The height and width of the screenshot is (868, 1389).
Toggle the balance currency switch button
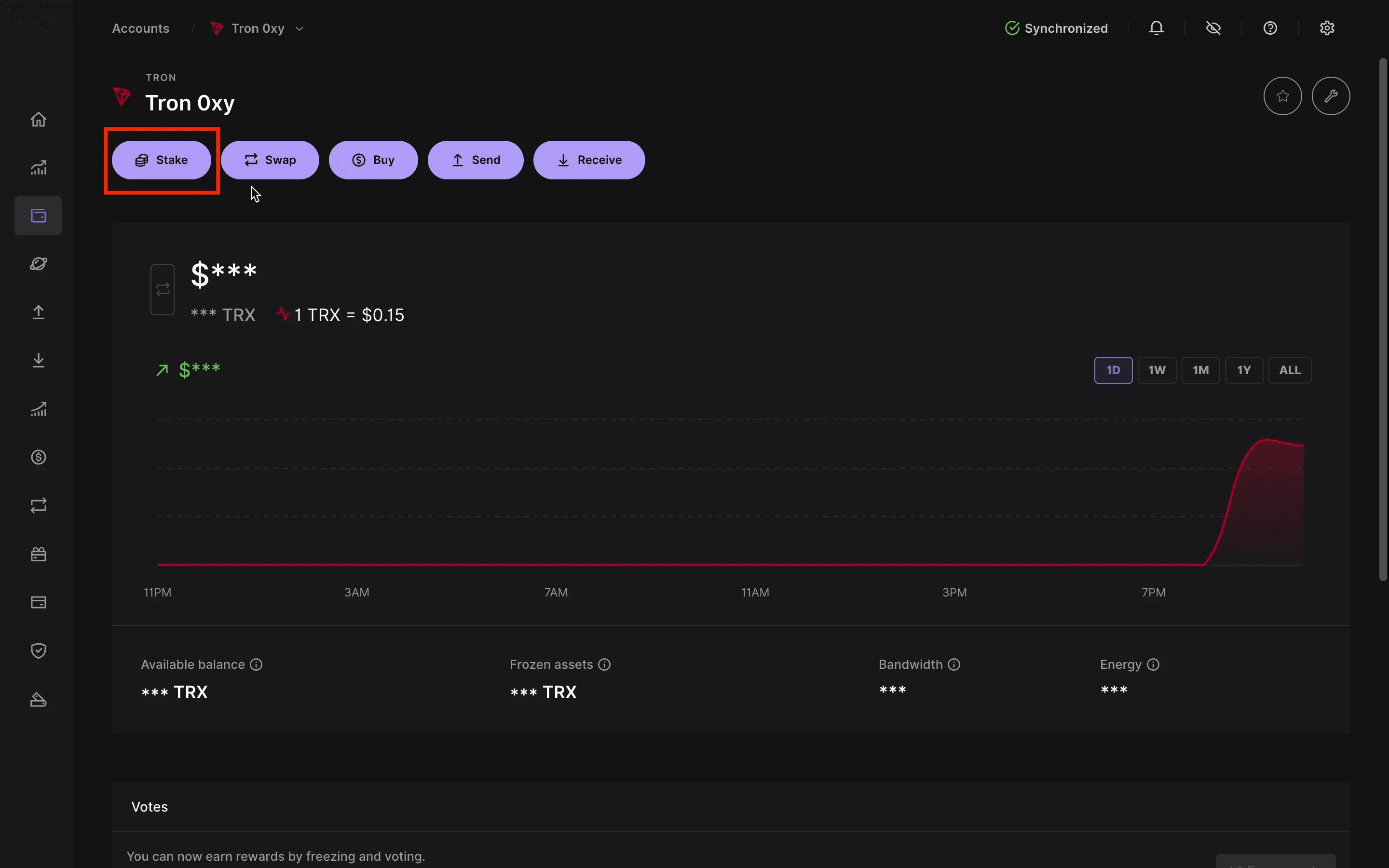pyautogui.click(x=163, y=289)
